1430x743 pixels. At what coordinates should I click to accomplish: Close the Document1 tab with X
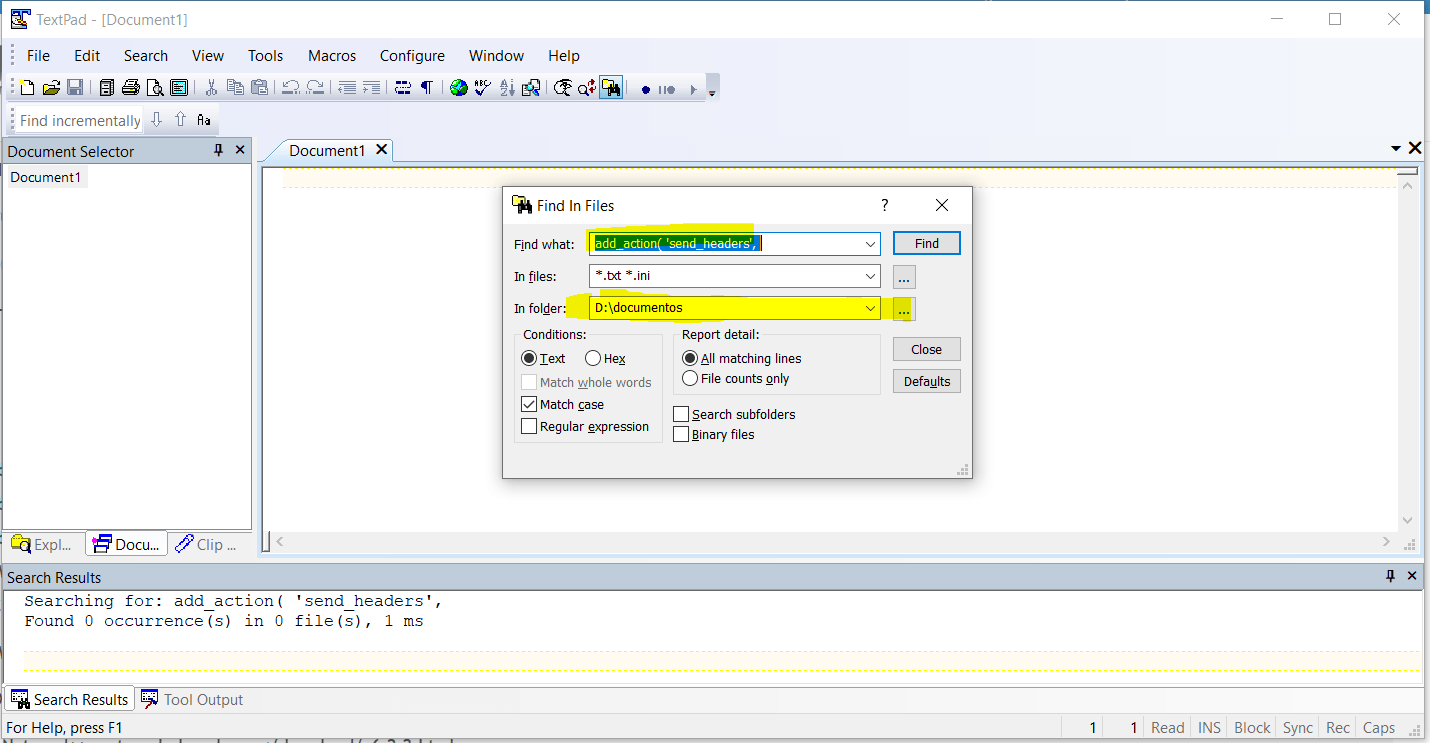coord(381,150)
